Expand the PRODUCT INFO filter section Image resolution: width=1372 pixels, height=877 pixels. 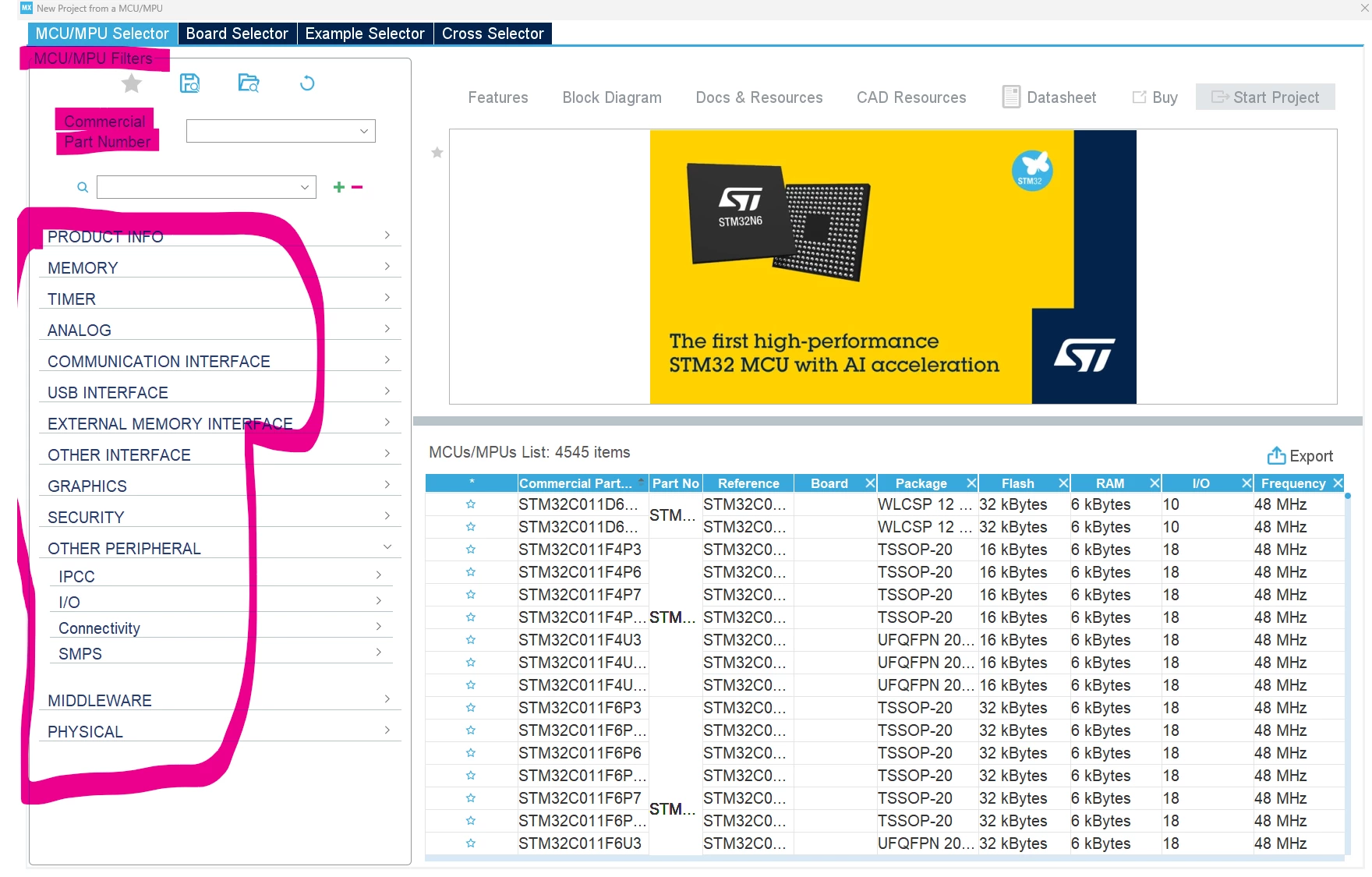(221, 236)
